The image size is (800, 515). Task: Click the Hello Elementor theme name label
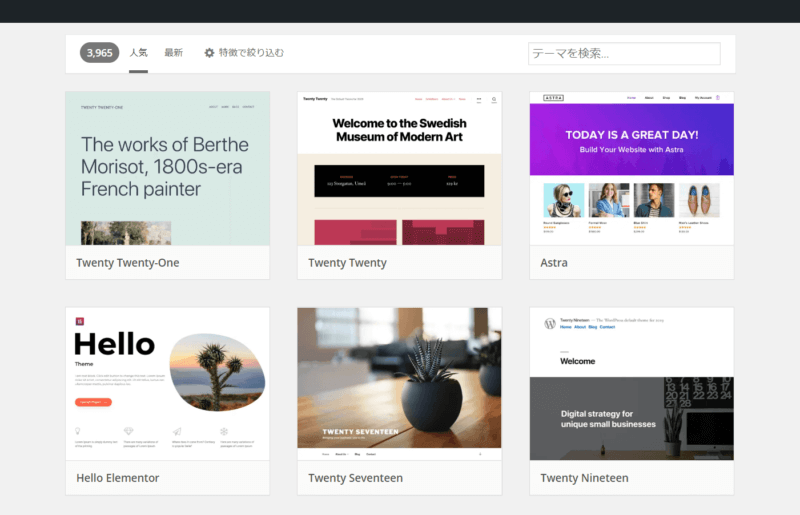tap(117, 478)
